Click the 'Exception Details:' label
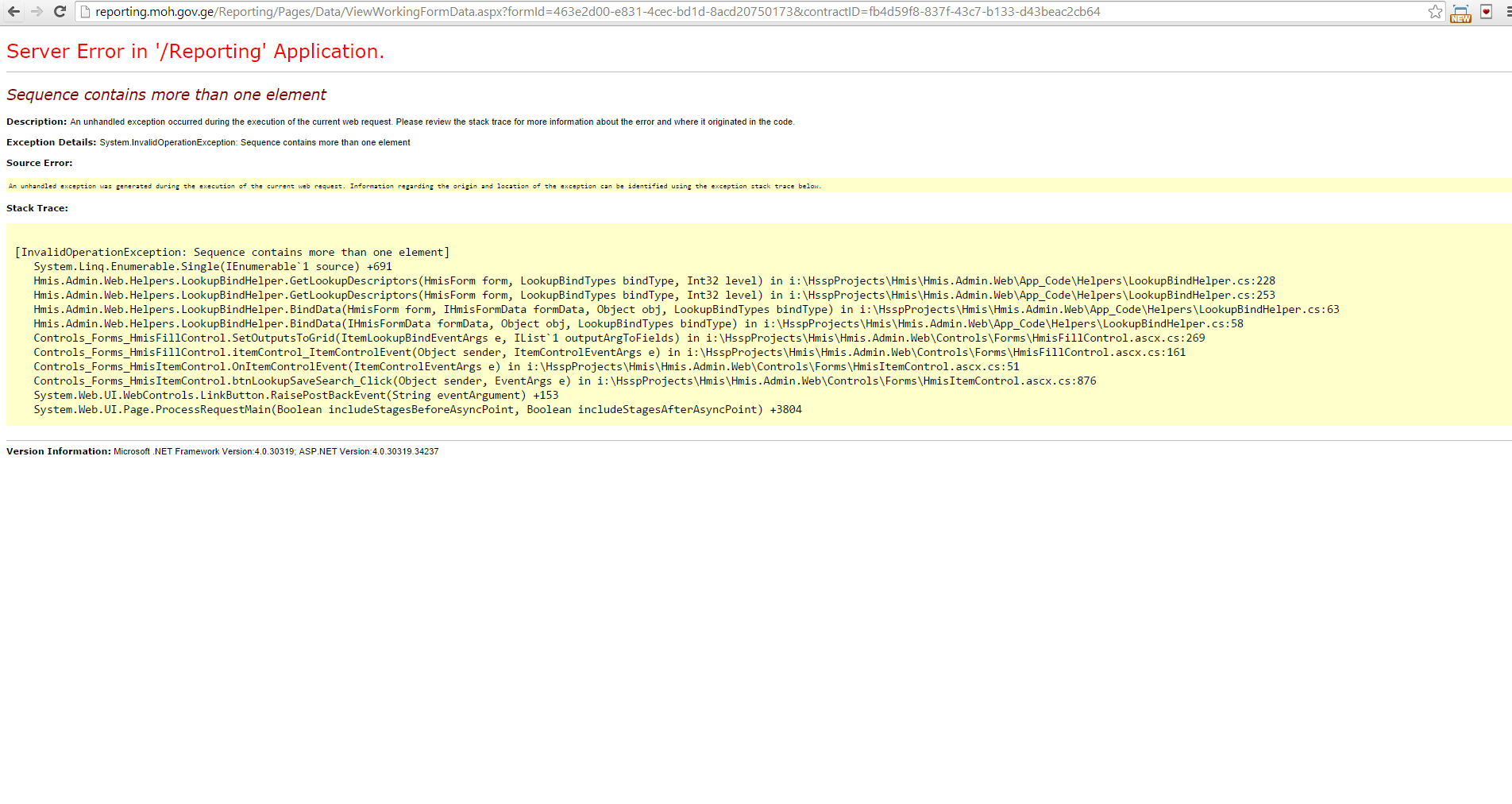Screen dimensions: 1512x804 pos(52,142)
